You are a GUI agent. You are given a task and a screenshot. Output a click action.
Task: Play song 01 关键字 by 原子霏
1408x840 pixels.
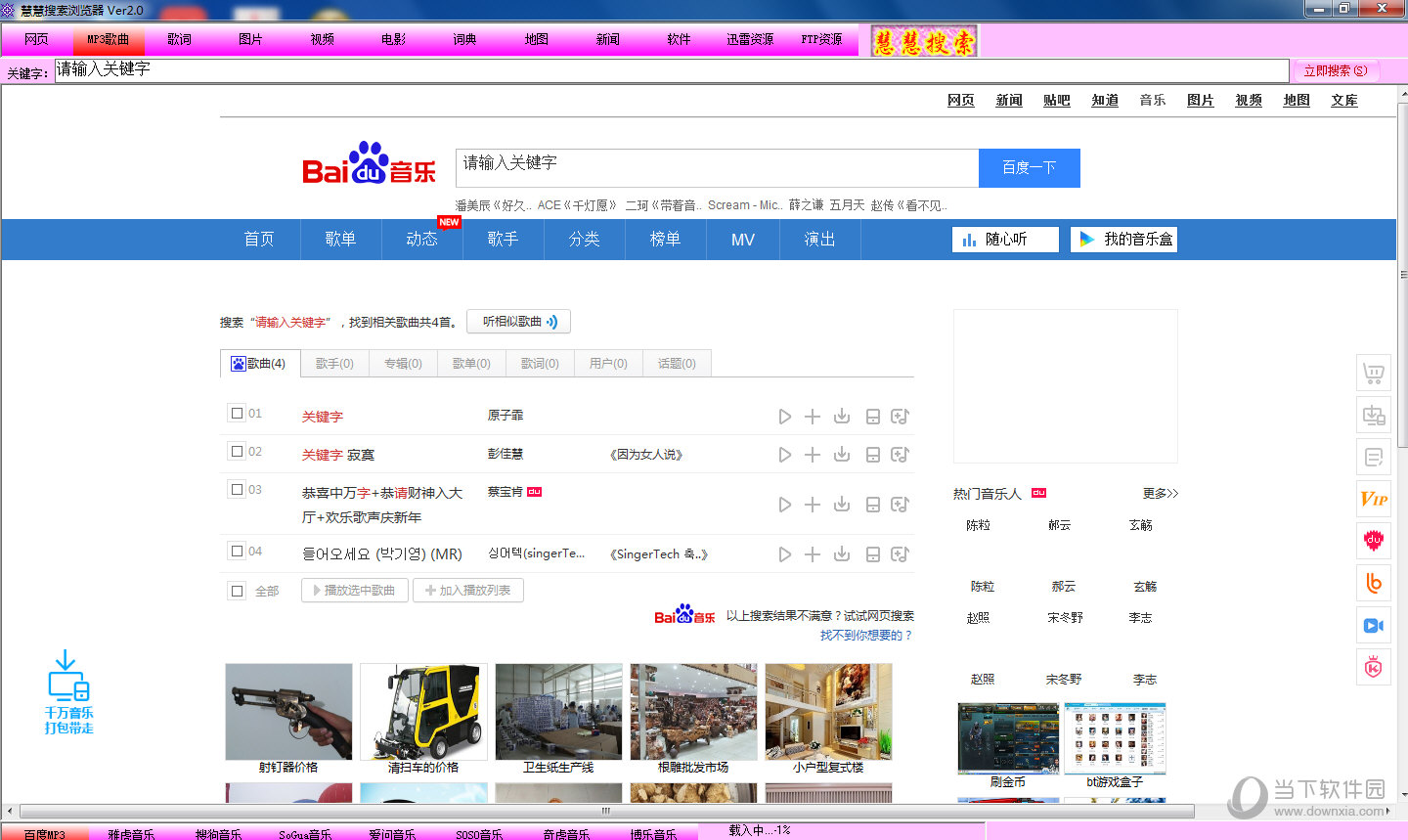pyautogui.click(x=784, y=417)
